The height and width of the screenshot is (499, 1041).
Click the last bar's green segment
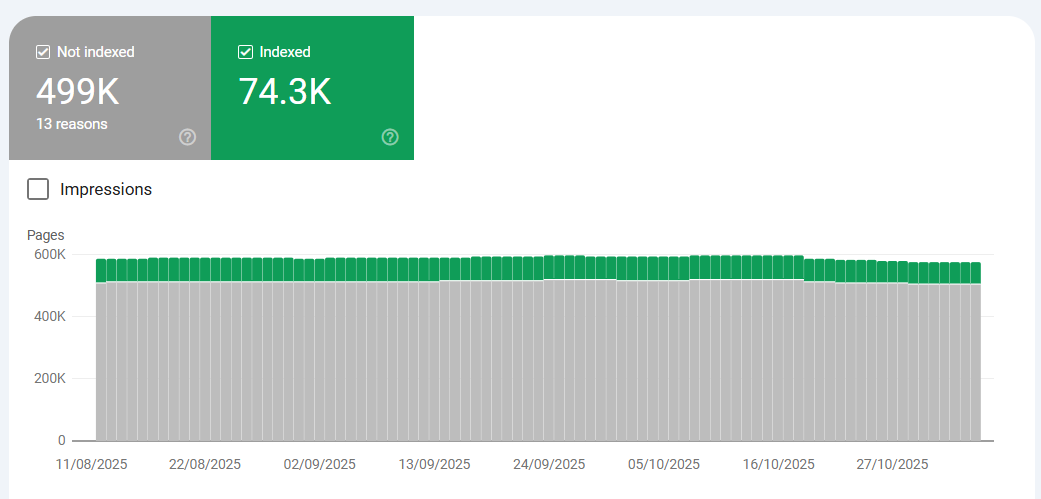pos(975,273)
